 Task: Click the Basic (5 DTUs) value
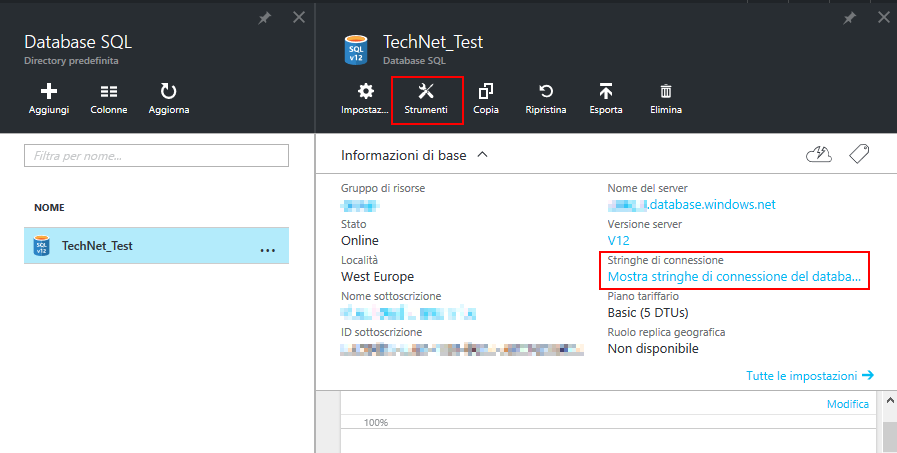(648, 313)
